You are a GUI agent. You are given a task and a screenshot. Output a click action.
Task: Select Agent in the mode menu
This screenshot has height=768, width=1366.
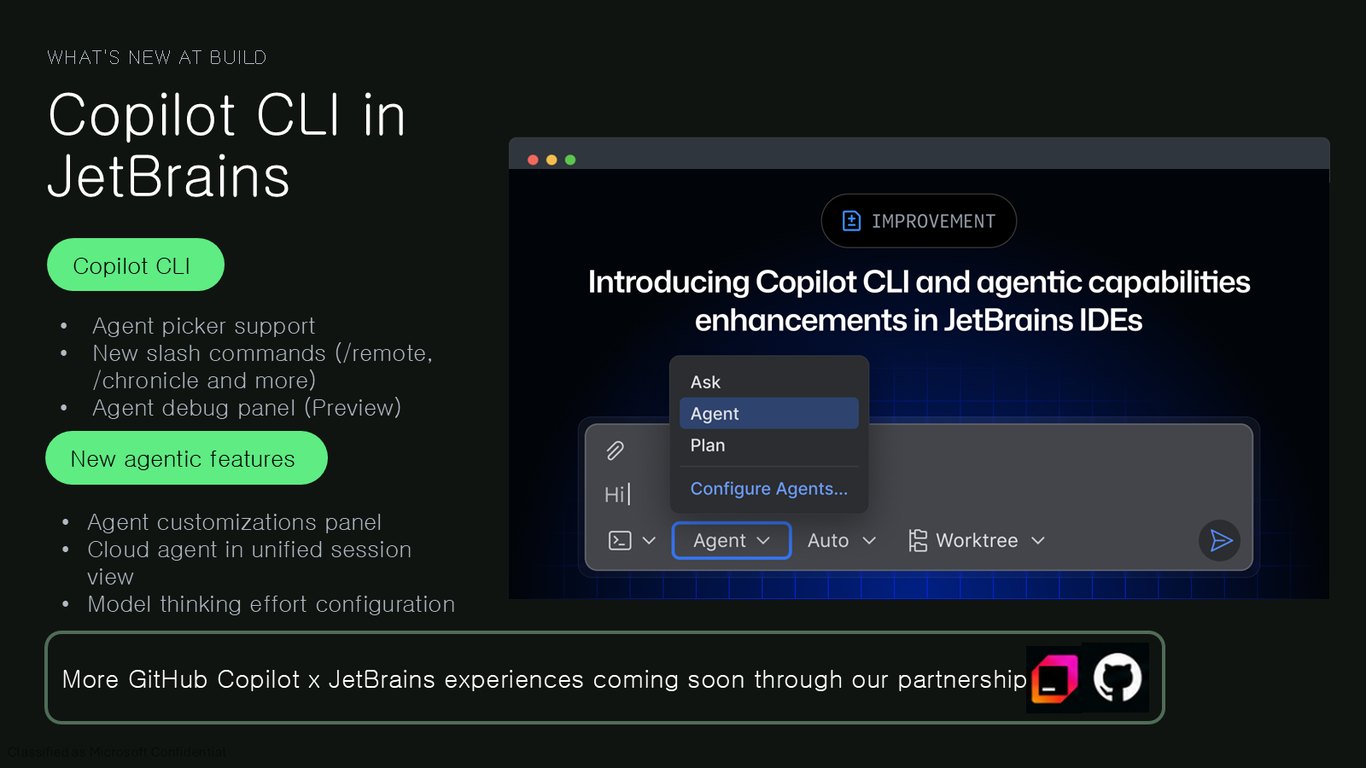(769, 413)
